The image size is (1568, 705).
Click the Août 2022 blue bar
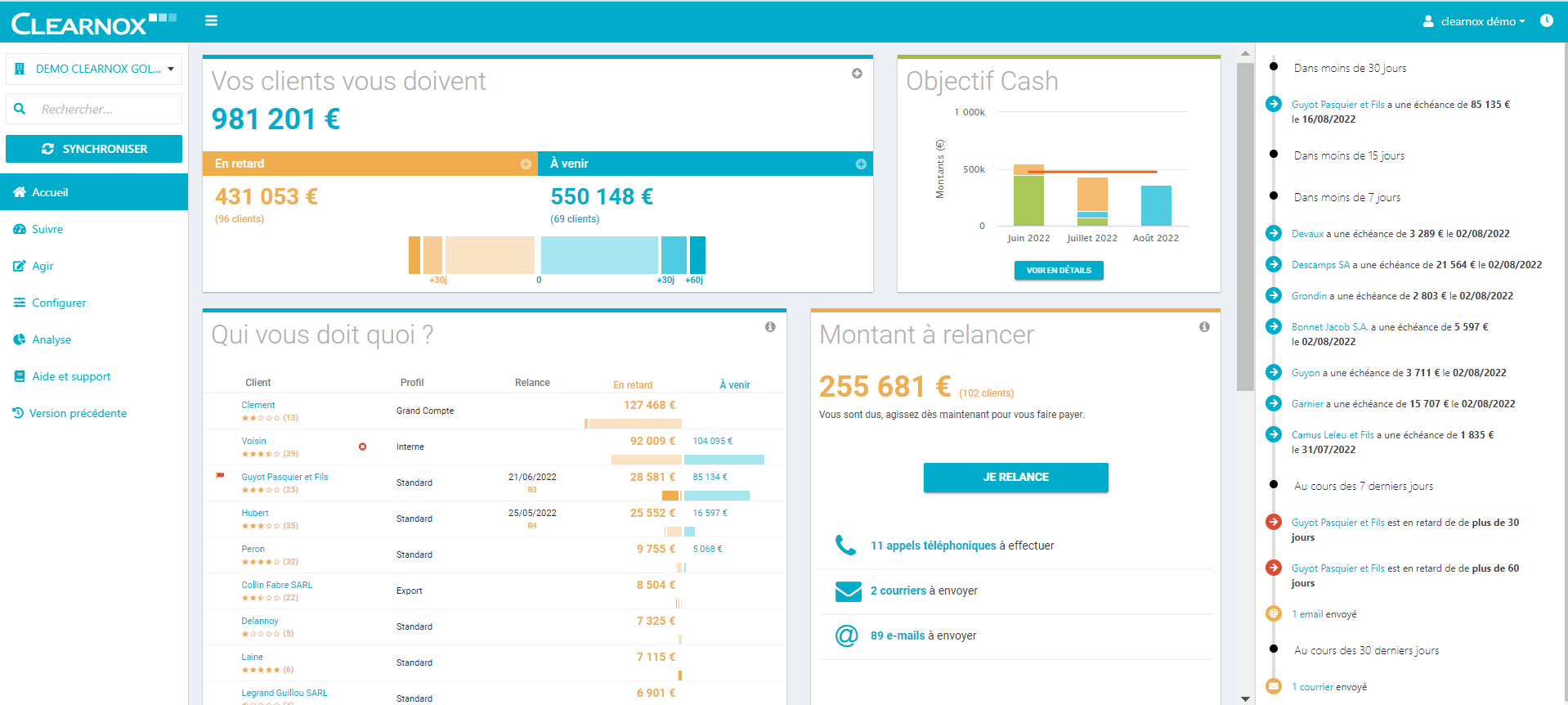point(1156,205)
